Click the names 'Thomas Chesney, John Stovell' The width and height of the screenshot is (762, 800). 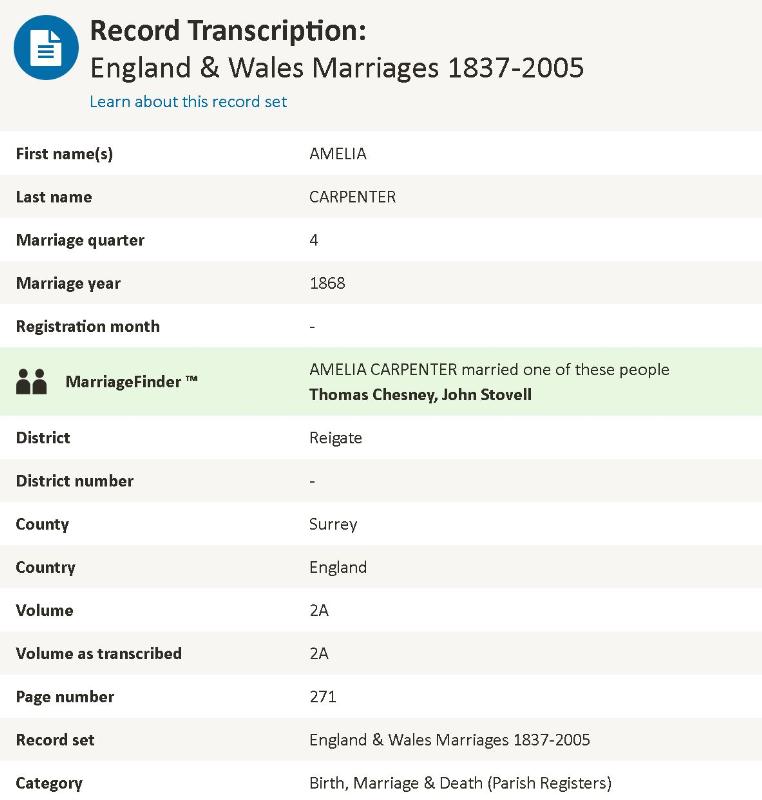point(420,394)
